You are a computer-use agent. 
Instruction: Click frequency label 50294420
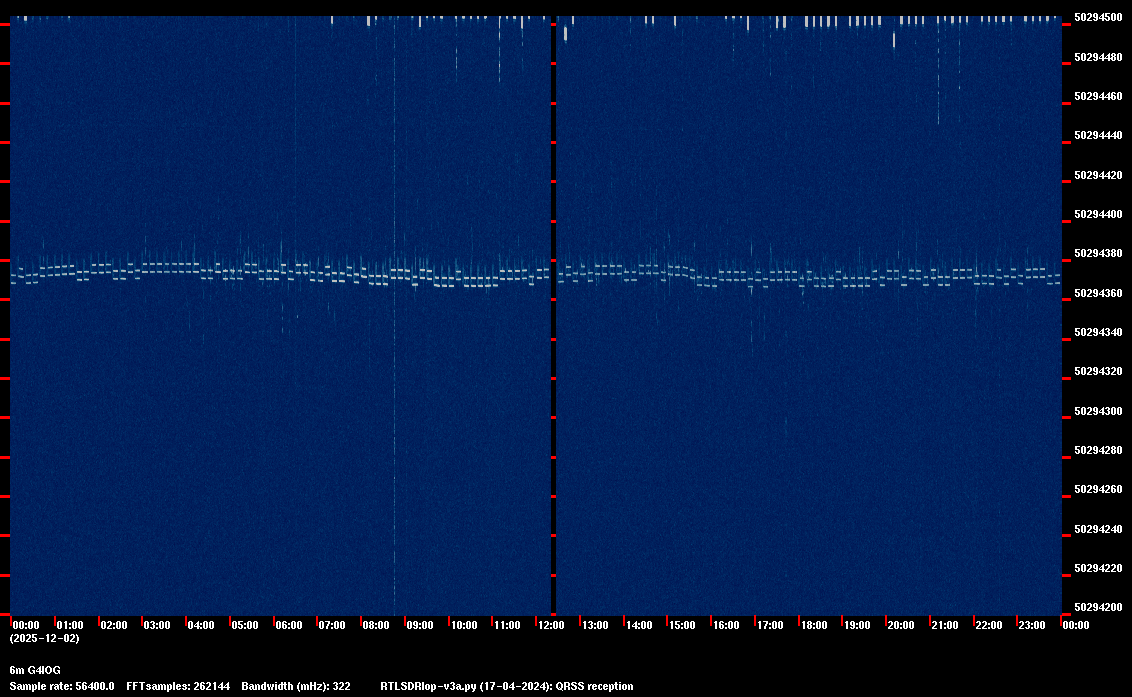1099,175
